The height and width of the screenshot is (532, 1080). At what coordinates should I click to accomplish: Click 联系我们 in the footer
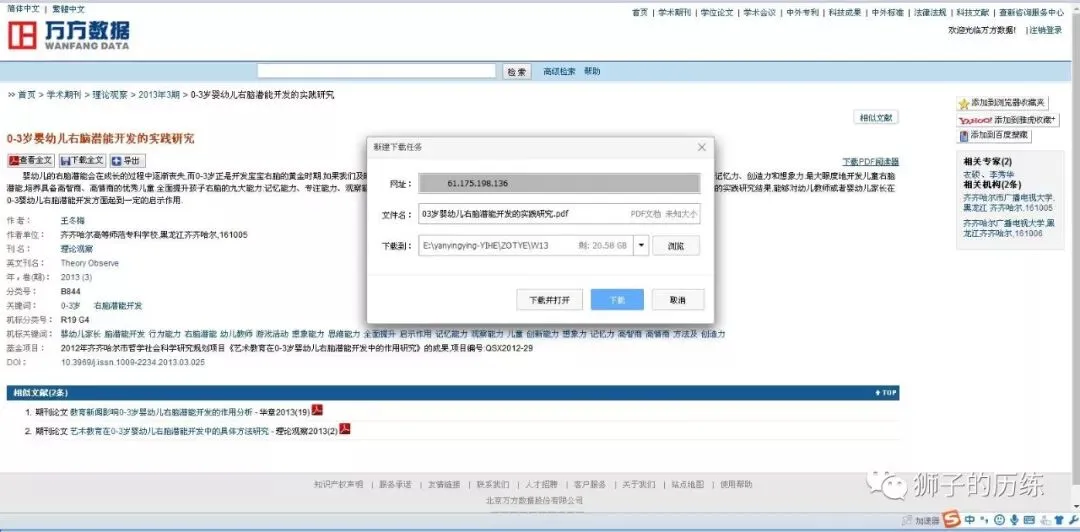[493, 484]
